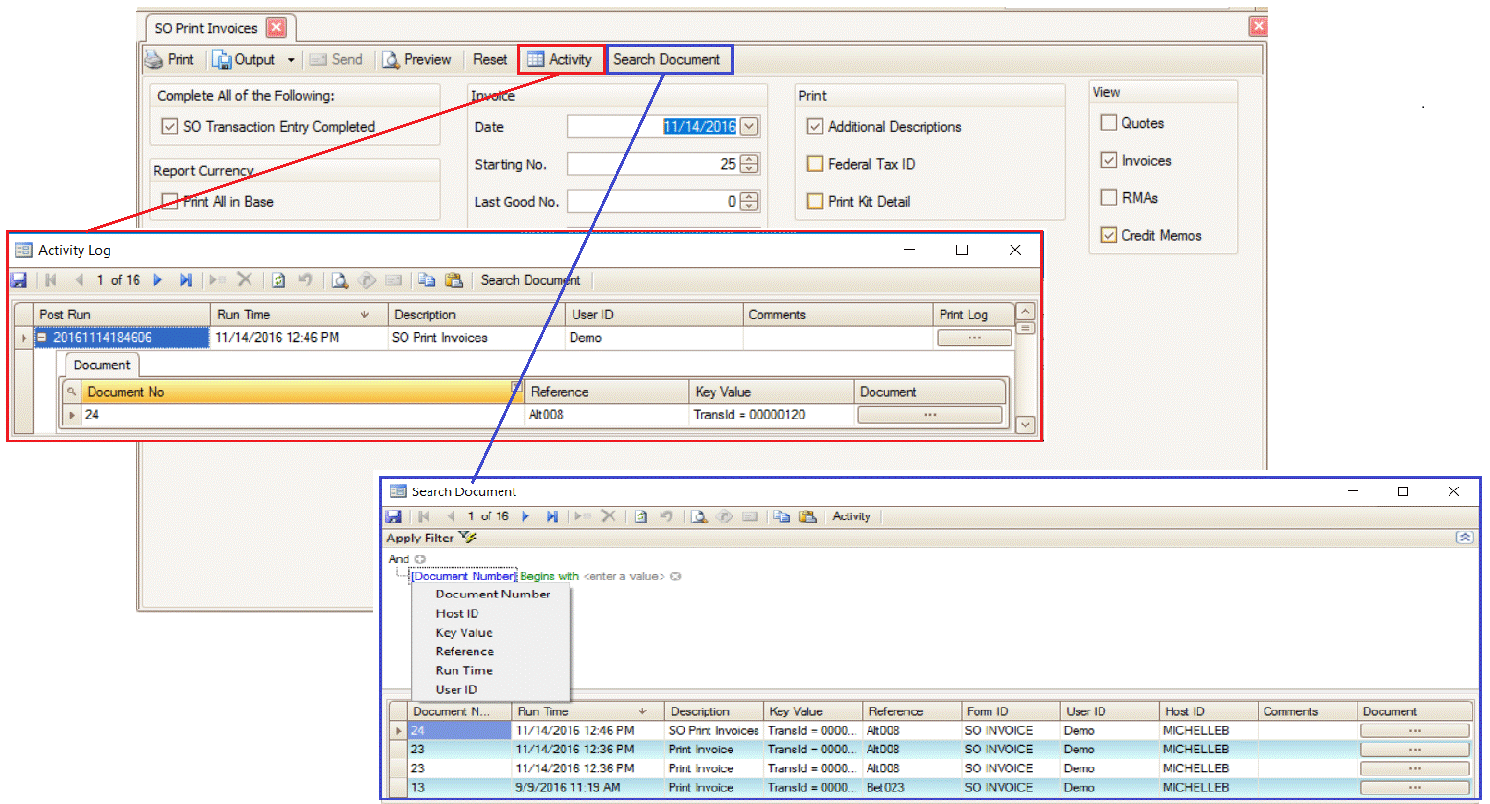Choose Run Time from the filter field list
Screen dimensions: 1490x804
464,671
